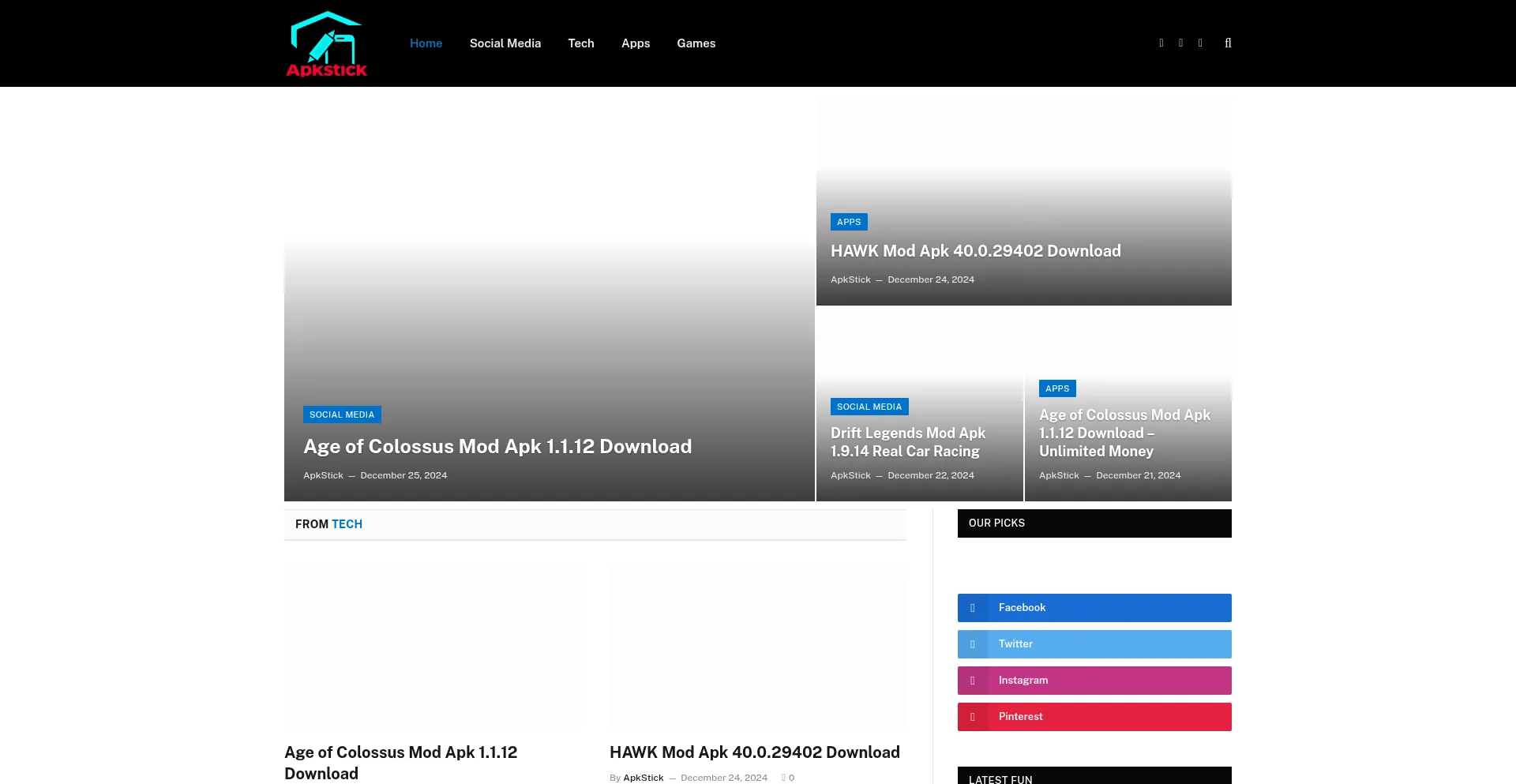Open the Social Media menu item
Screen dimensions: 1516x784
coord(505,43)
